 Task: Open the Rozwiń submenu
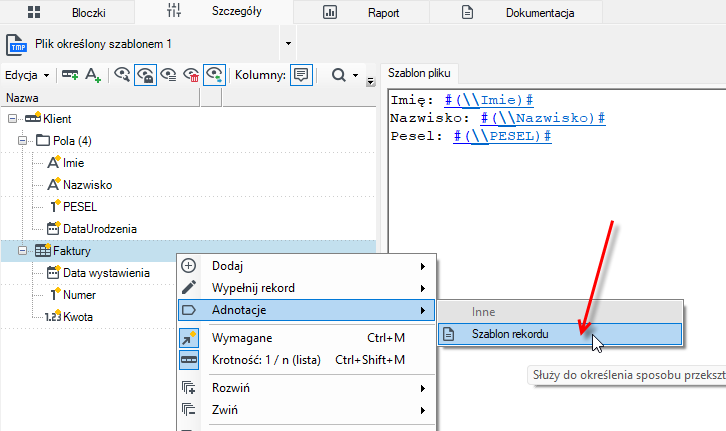click(307, 388)
